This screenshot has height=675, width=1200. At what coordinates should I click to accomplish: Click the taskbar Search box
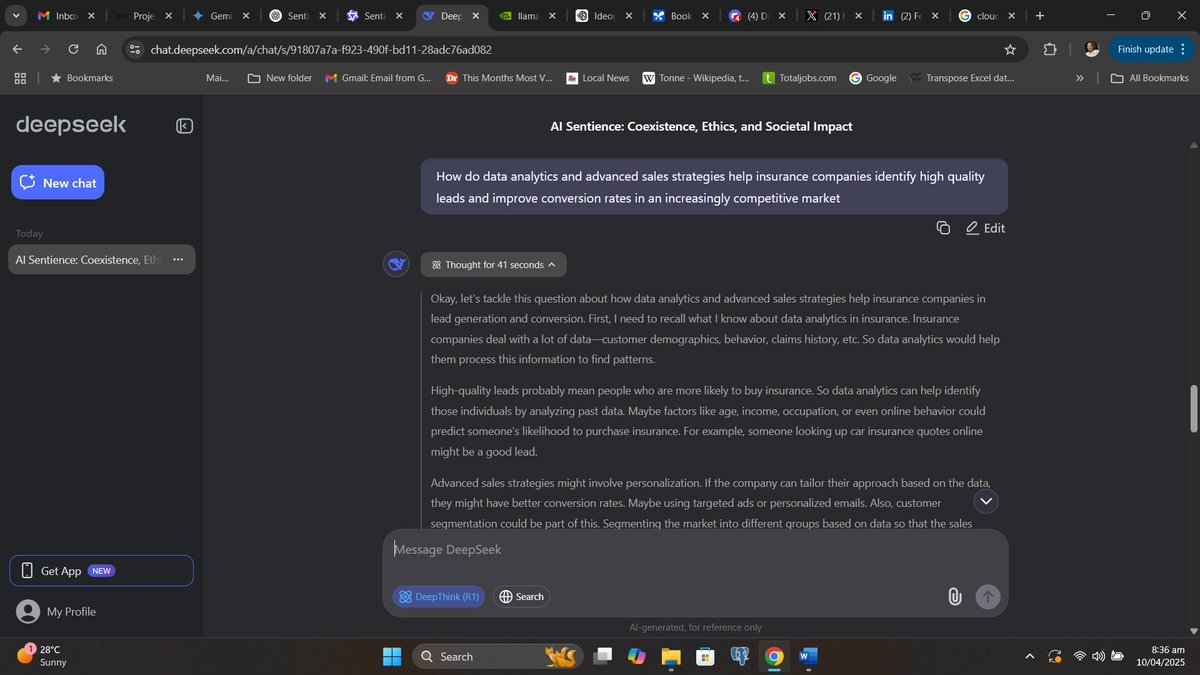point(496,656)
